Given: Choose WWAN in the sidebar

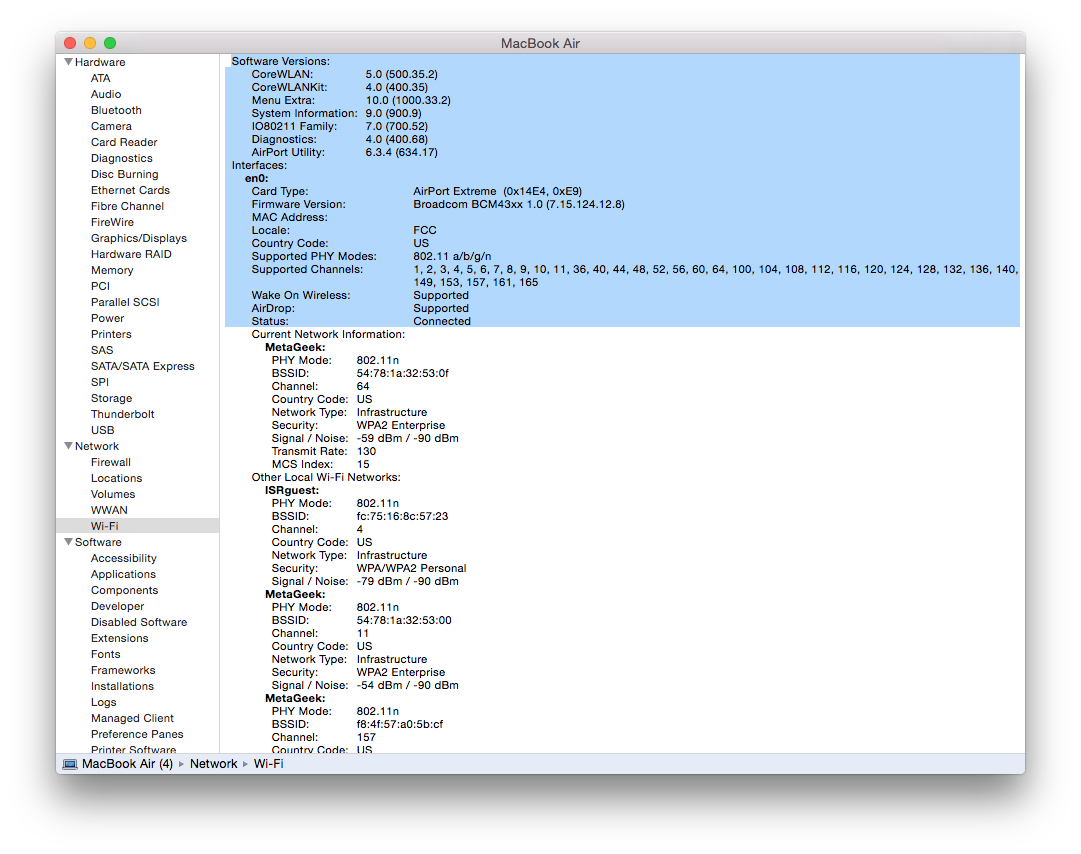Looking at the screenshot, I should [109, 510].
